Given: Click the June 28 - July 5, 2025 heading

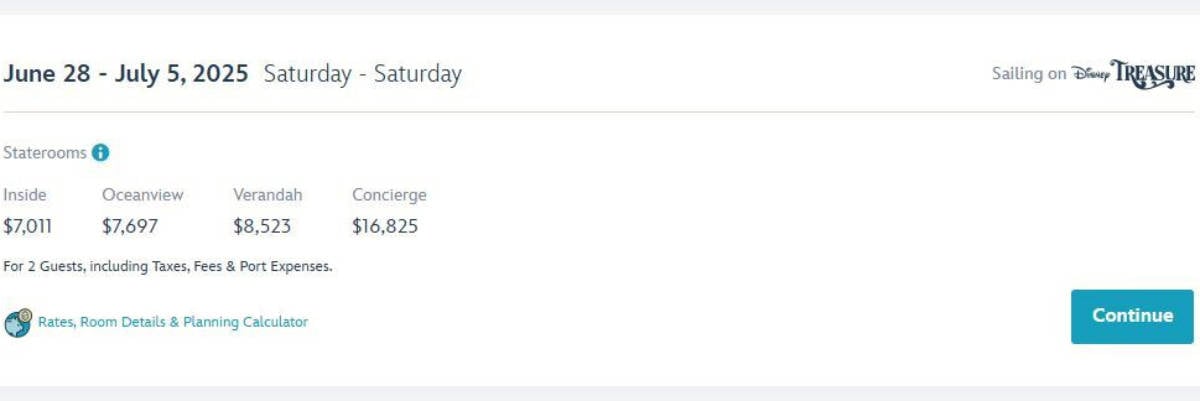Looking at the screenshot, I should tap(126, 74).
